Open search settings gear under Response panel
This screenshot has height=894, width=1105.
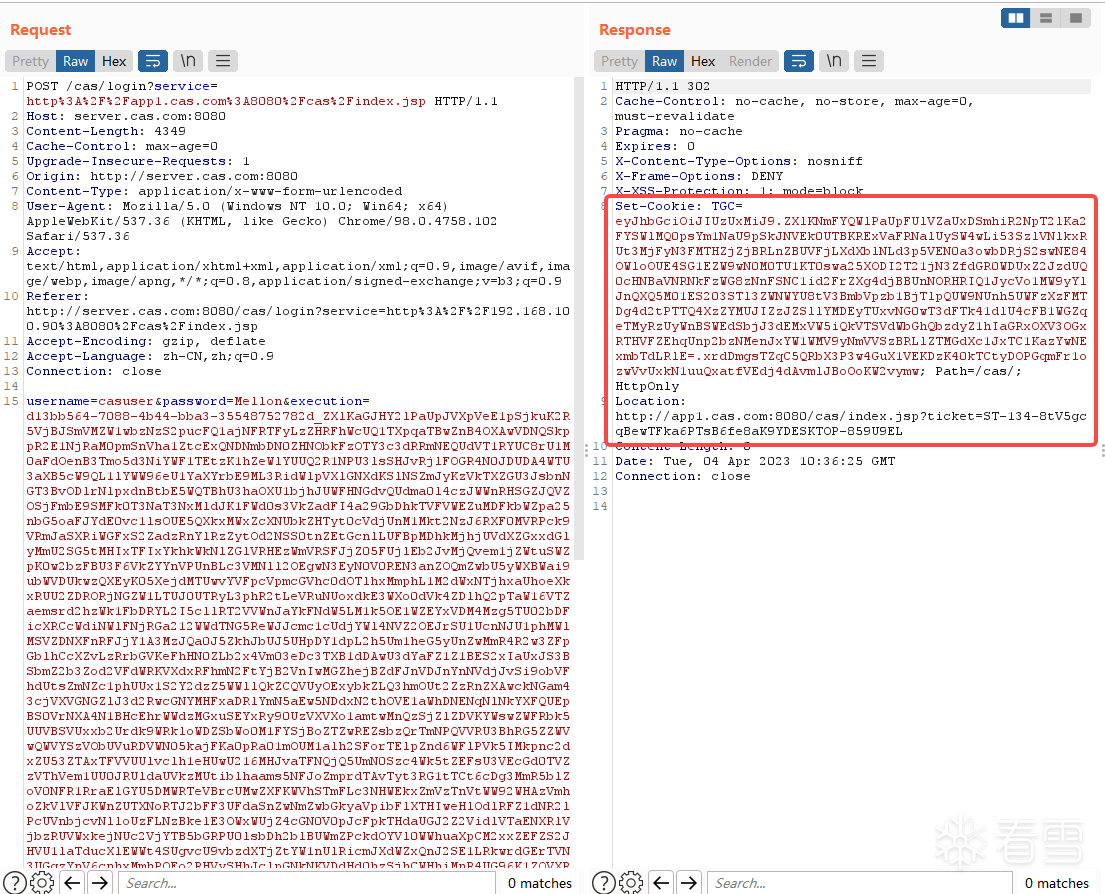(631, 883)
